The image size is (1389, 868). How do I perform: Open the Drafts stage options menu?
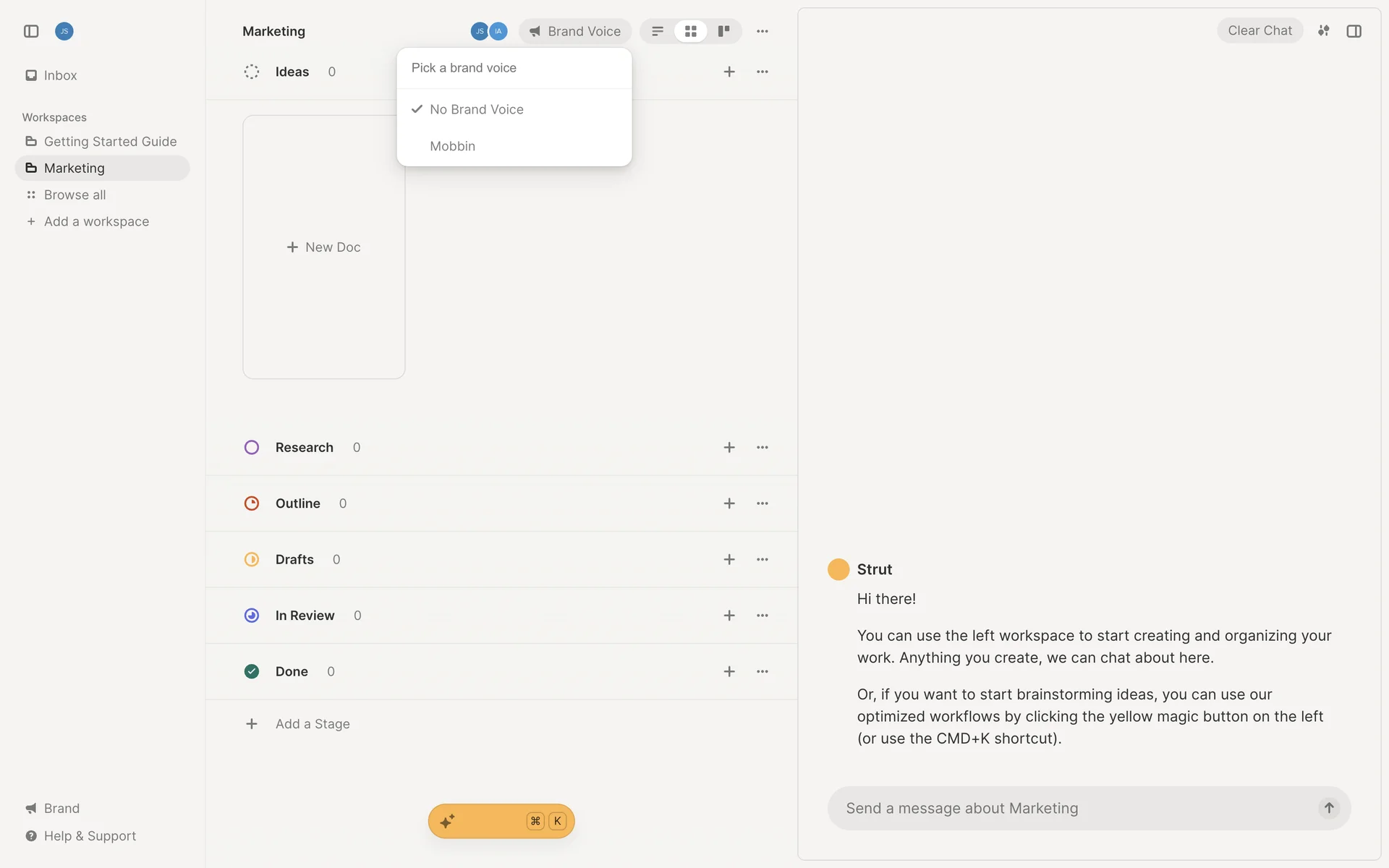point(763,559)
